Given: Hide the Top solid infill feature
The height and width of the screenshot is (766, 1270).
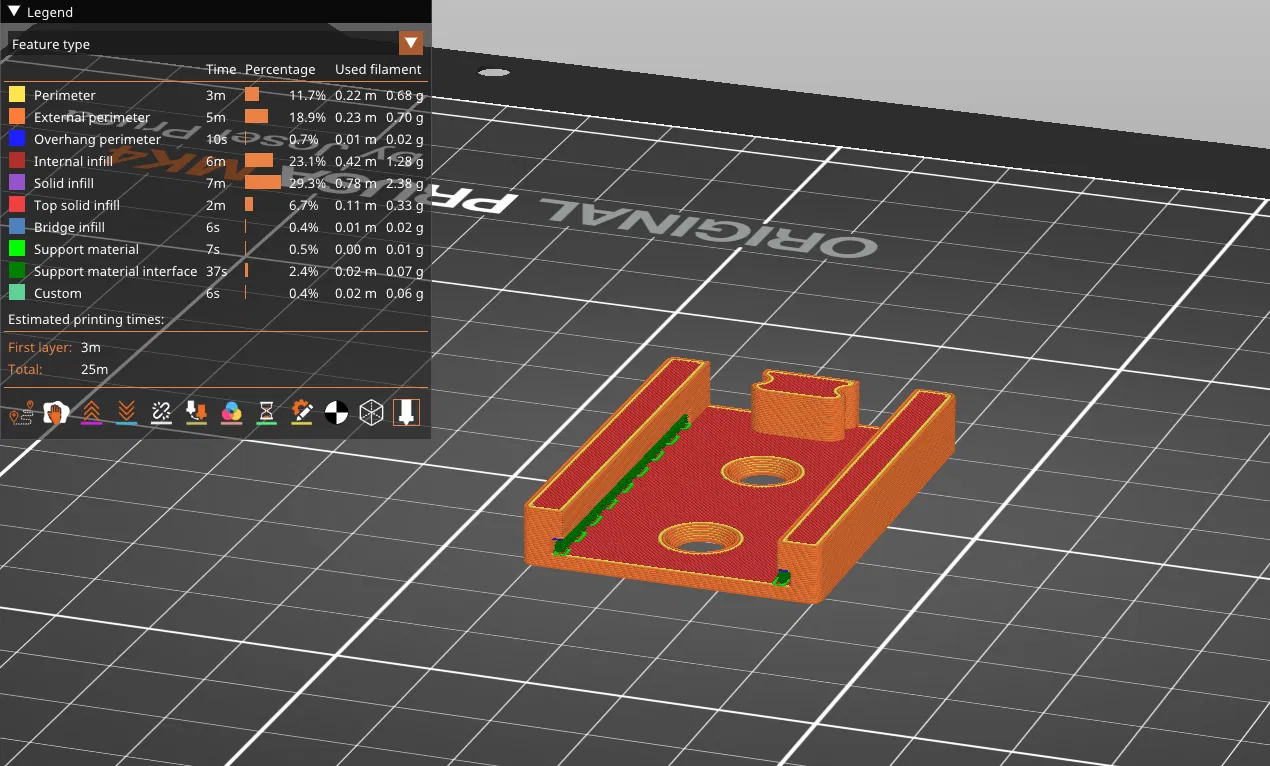Looking at the screenshot, I should pos(215,205).
